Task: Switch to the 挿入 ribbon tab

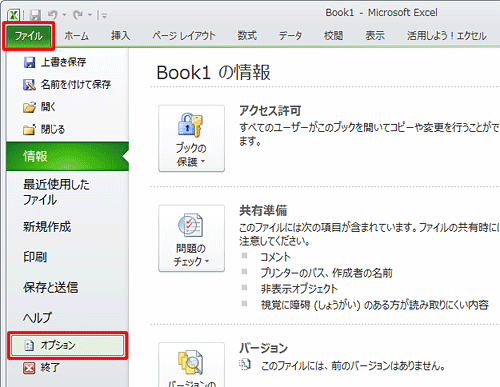Action: 120,35
